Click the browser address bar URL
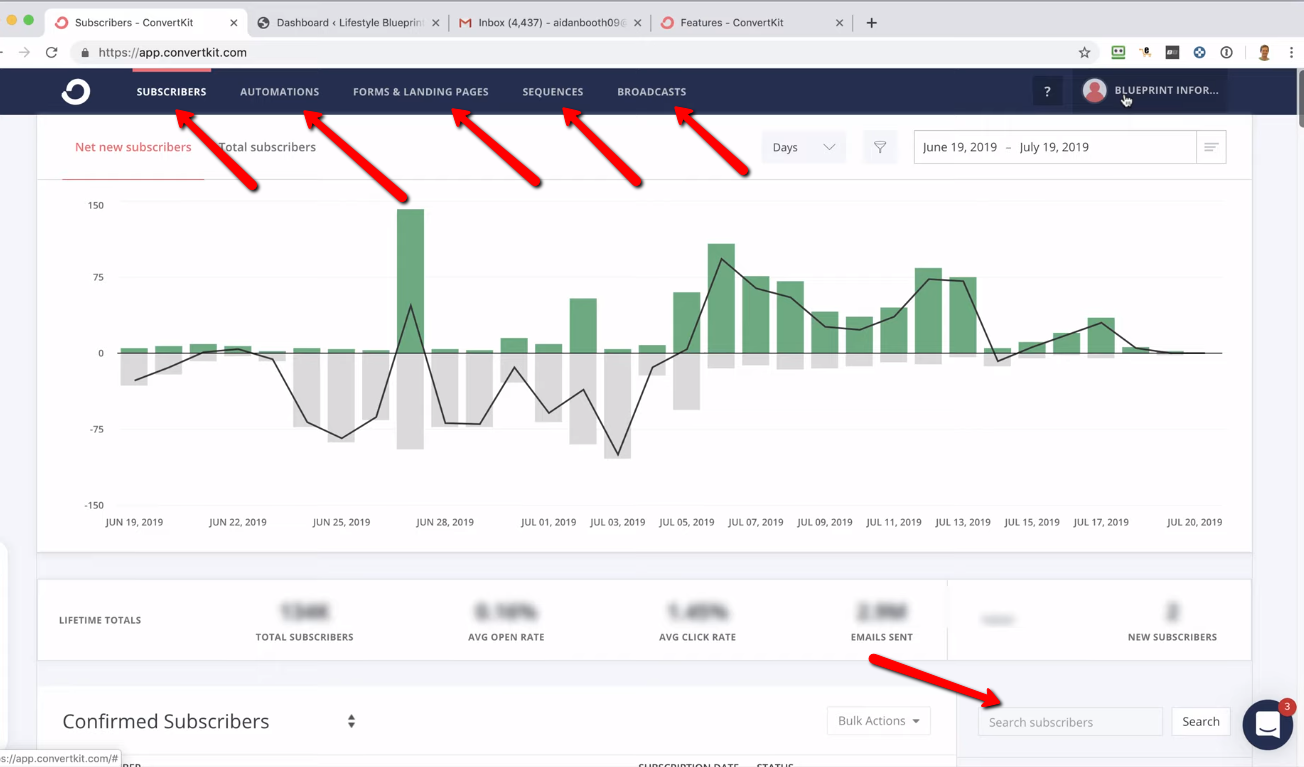The height and width of the screenshot is (767, 1304). (173, 53)
